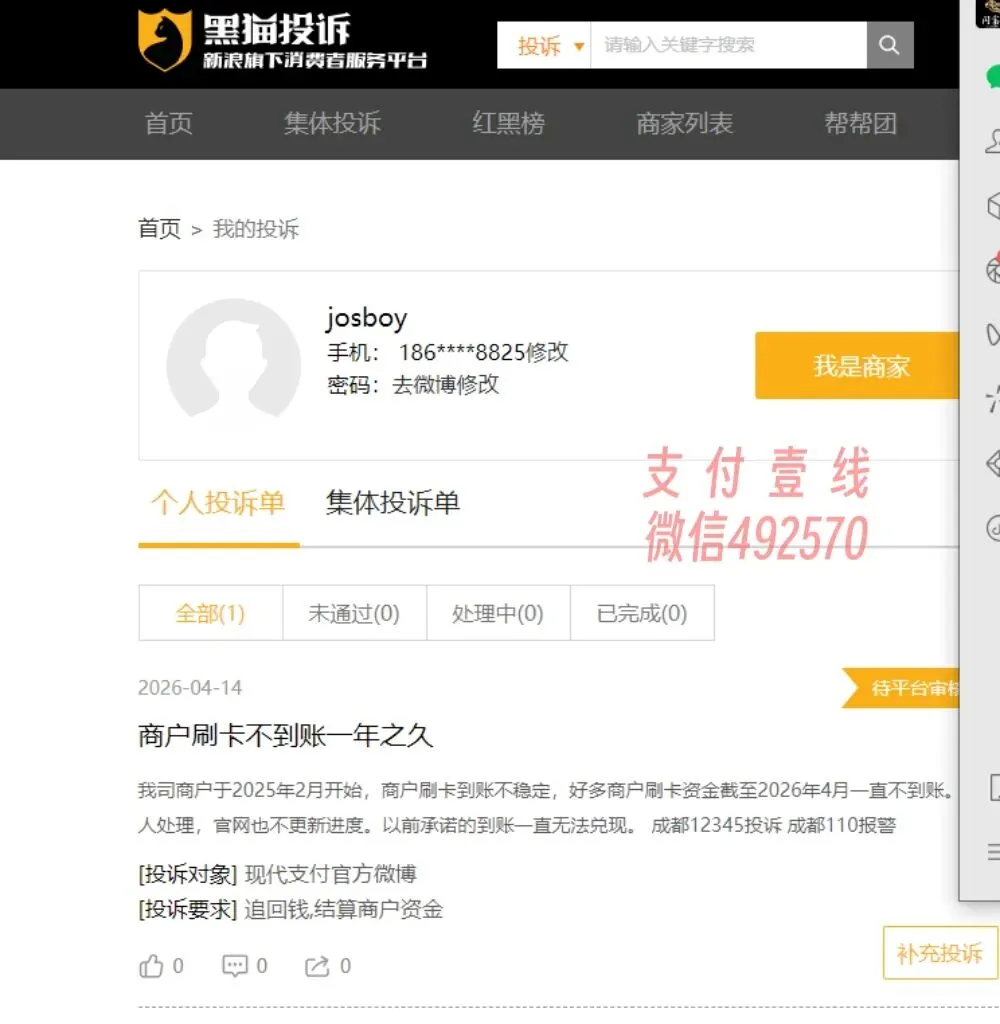Click the 现代支付官方微博 complaint target
Screen dimensions: 1000x1024
coord(331,874)
